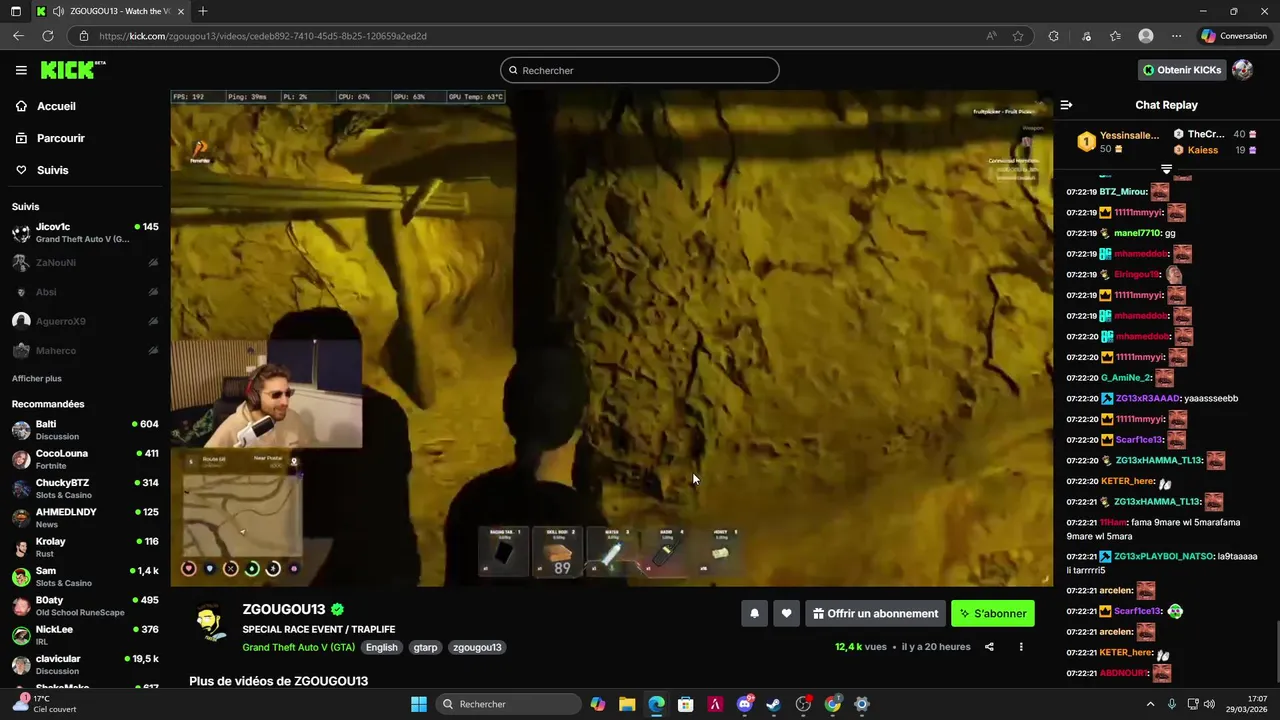
Task: Open File Explorer from taskbar
Action: click(x=627, y=704)
